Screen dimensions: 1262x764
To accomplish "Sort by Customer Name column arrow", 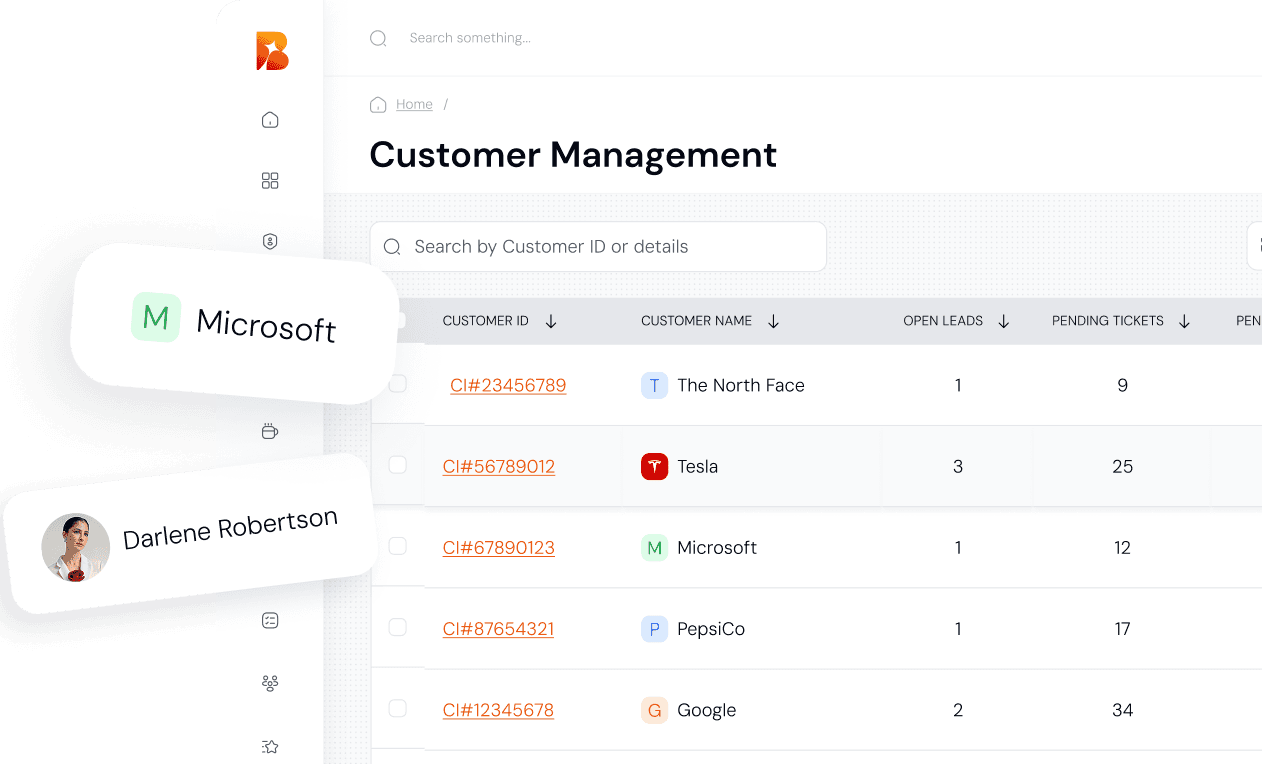I will tap(773, 321).
